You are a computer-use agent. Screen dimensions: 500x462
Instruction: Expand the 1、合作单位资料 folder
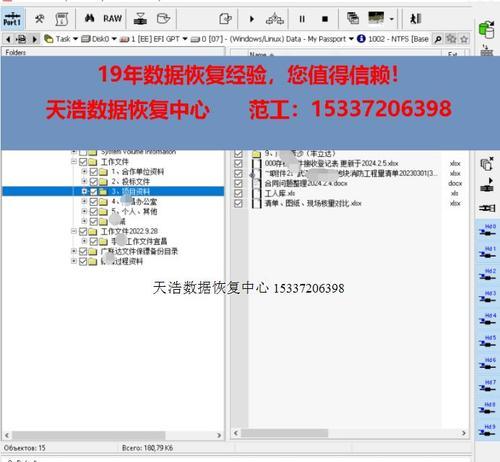[x=84, y=172]
